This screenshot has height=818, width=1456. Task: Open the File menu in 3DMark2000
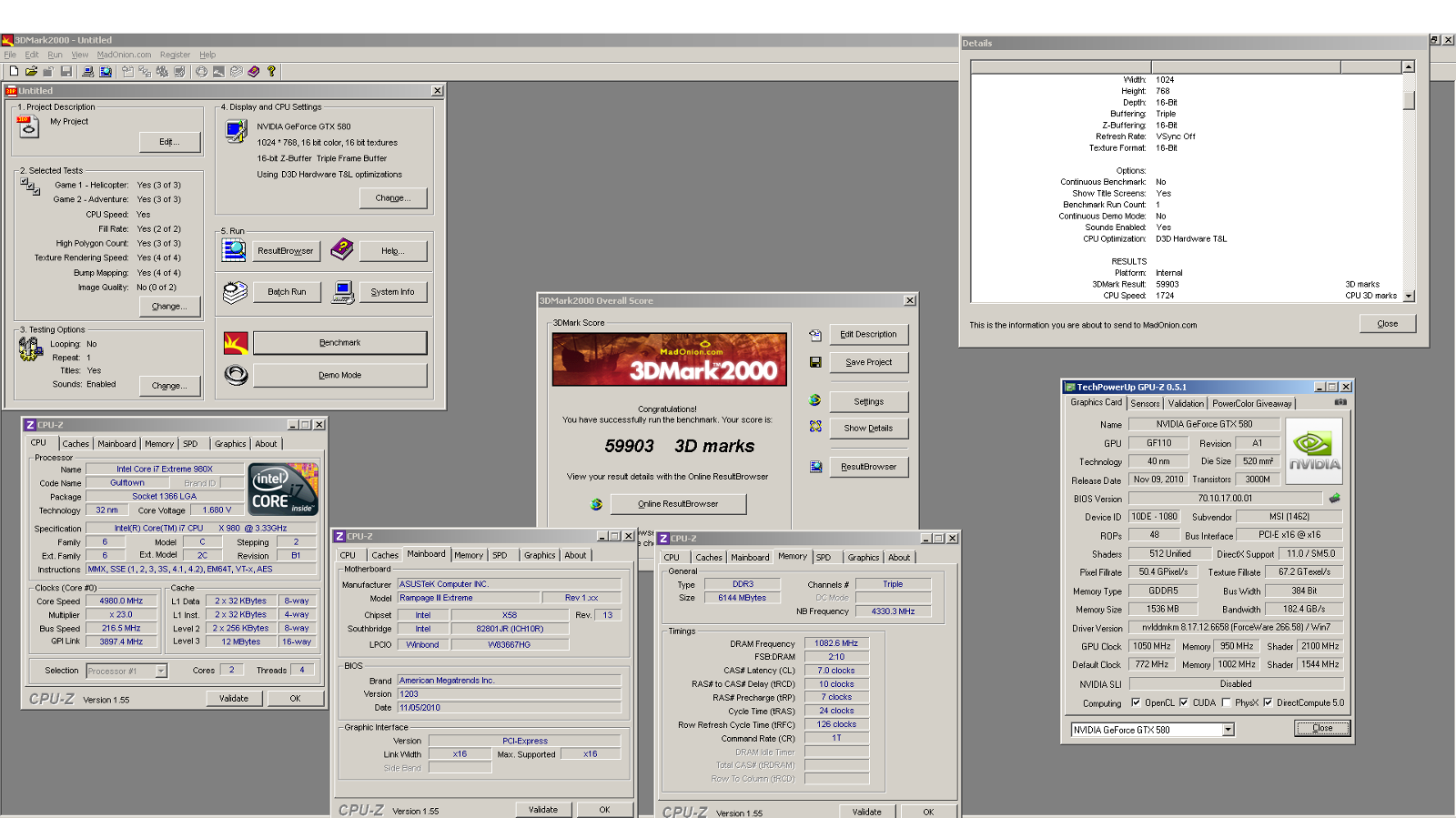pos(10,55)
